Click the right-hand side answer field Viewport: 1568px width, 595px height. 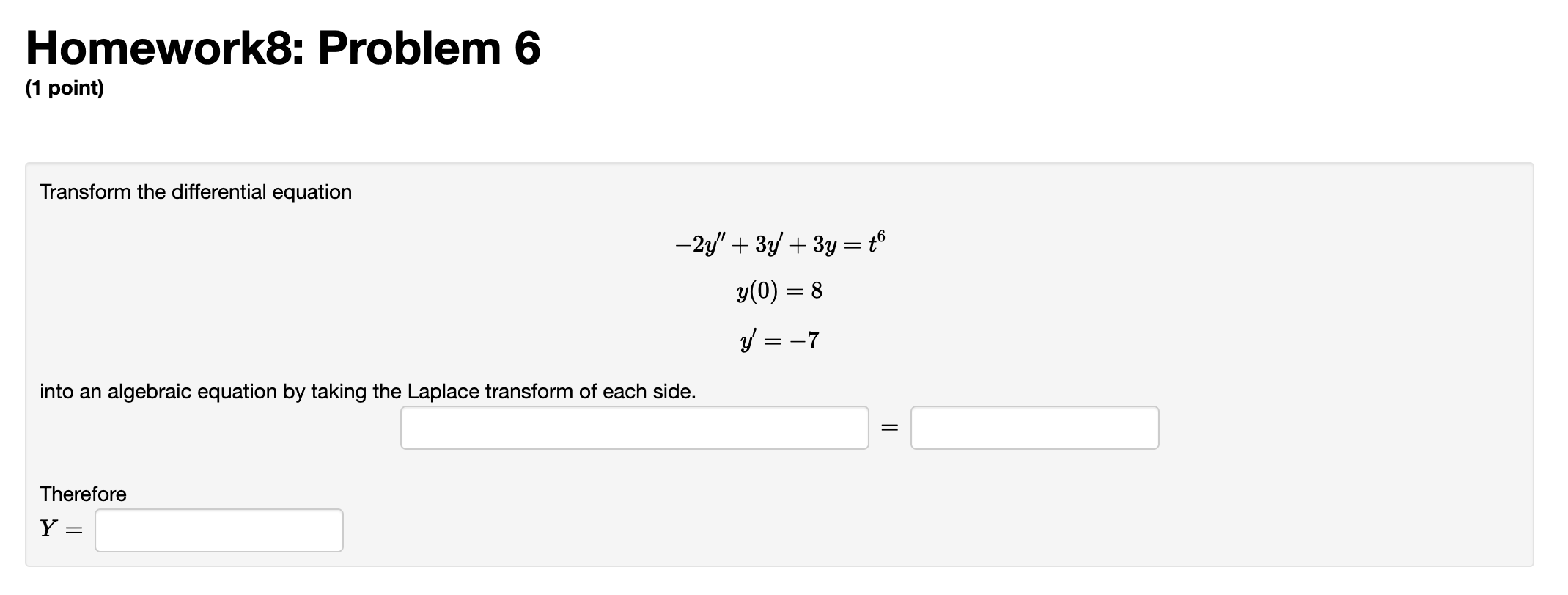tap(1034, 427)
